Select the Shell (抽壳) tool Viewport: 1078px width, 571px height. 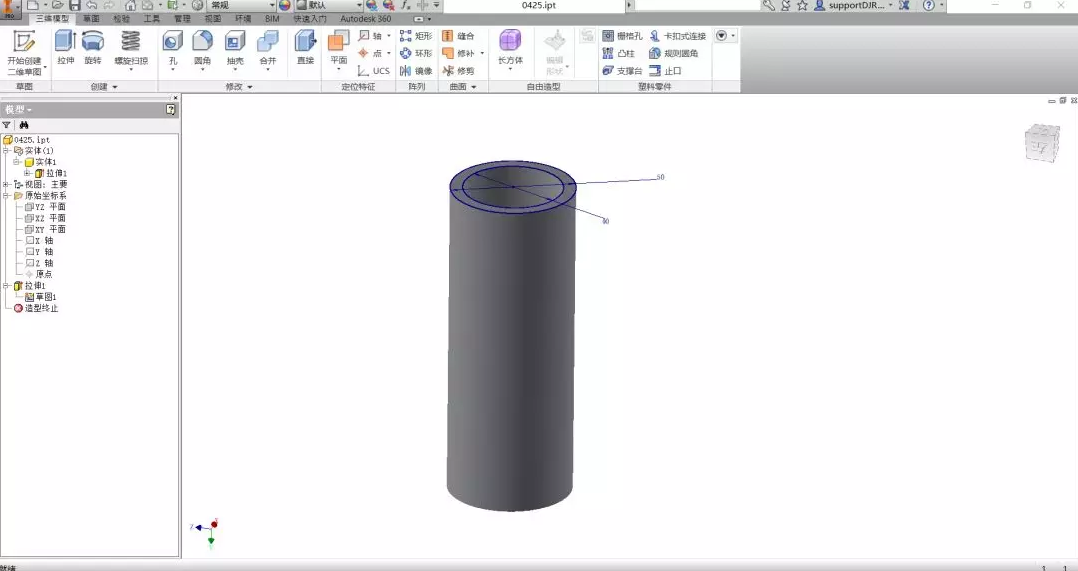click(234, 48)
